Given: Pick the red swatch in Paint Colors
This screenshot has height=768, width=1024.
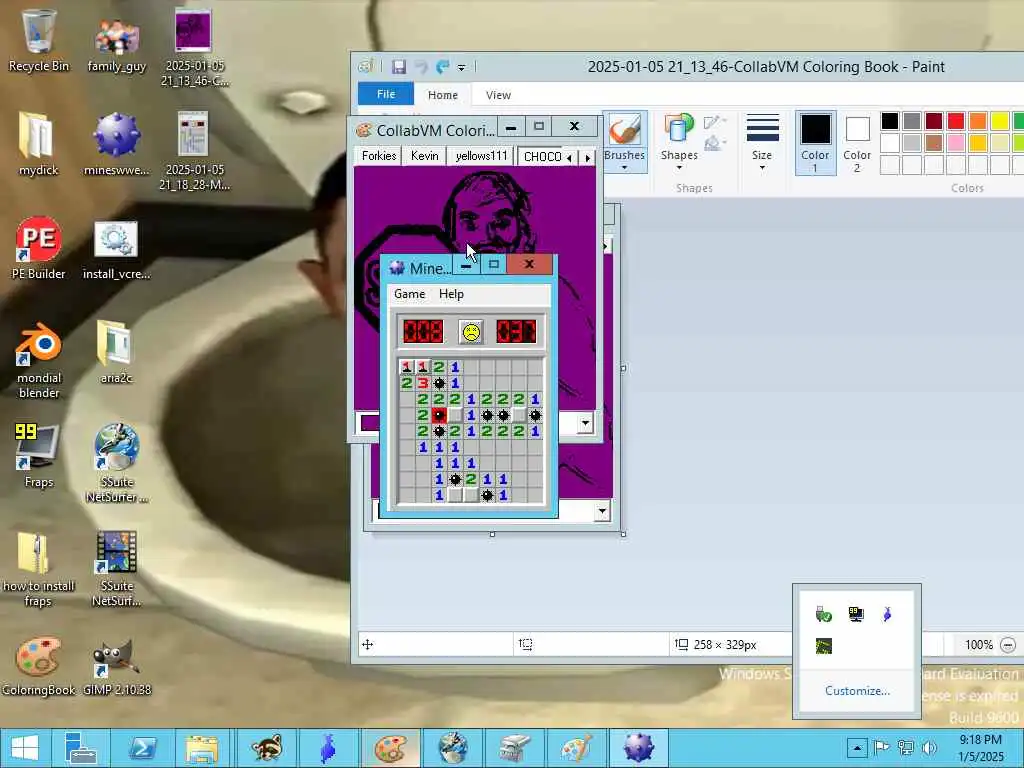Looking at the screenshot, I should (x=956, y=121).
